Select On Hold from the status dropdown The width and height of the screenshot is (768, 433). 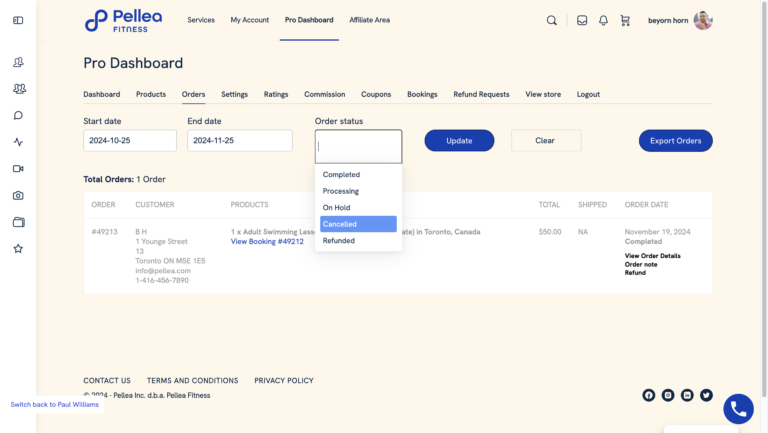pos(358,208)
